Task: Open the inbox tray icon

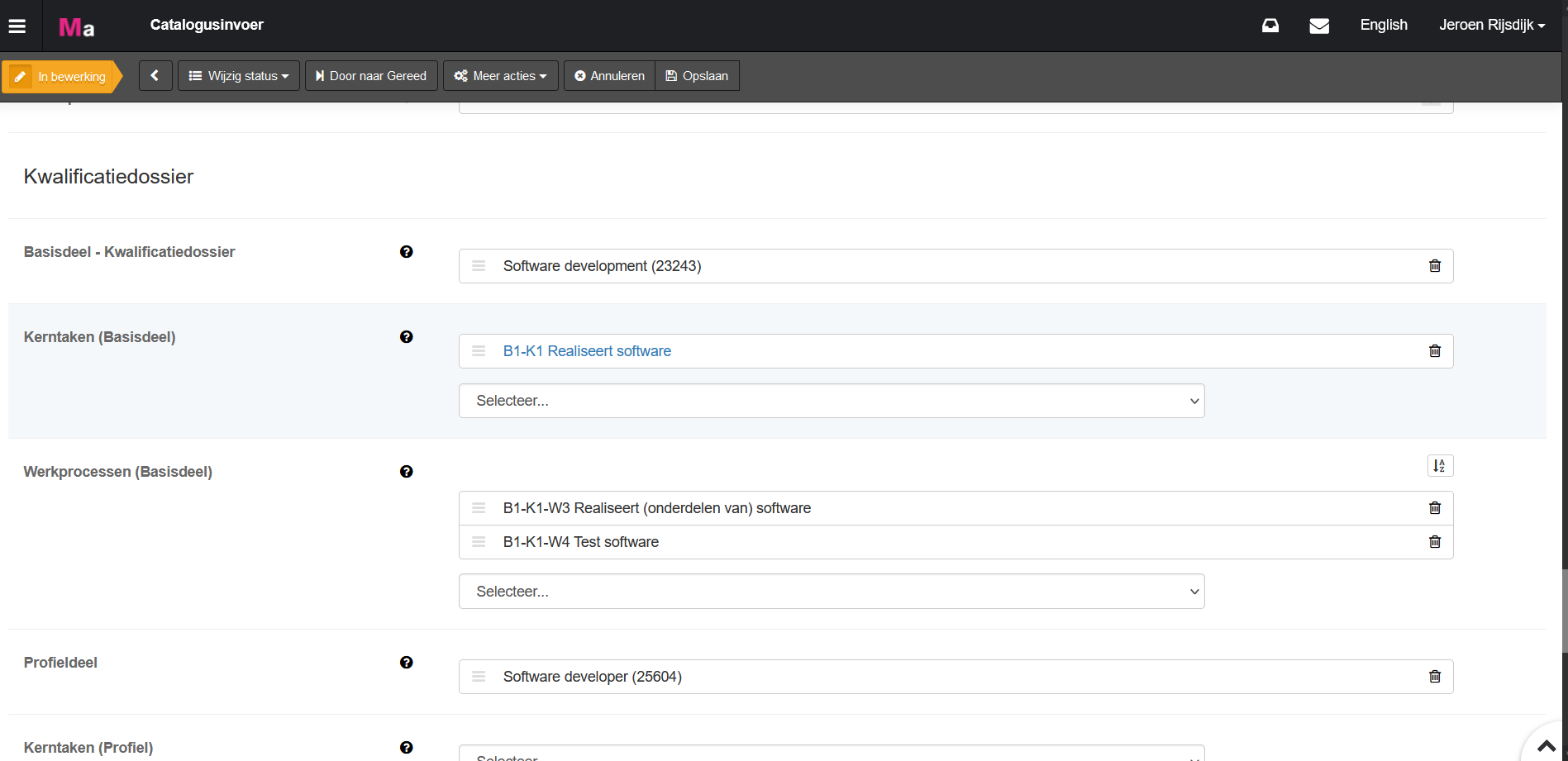Action: tap(1270, 26)
